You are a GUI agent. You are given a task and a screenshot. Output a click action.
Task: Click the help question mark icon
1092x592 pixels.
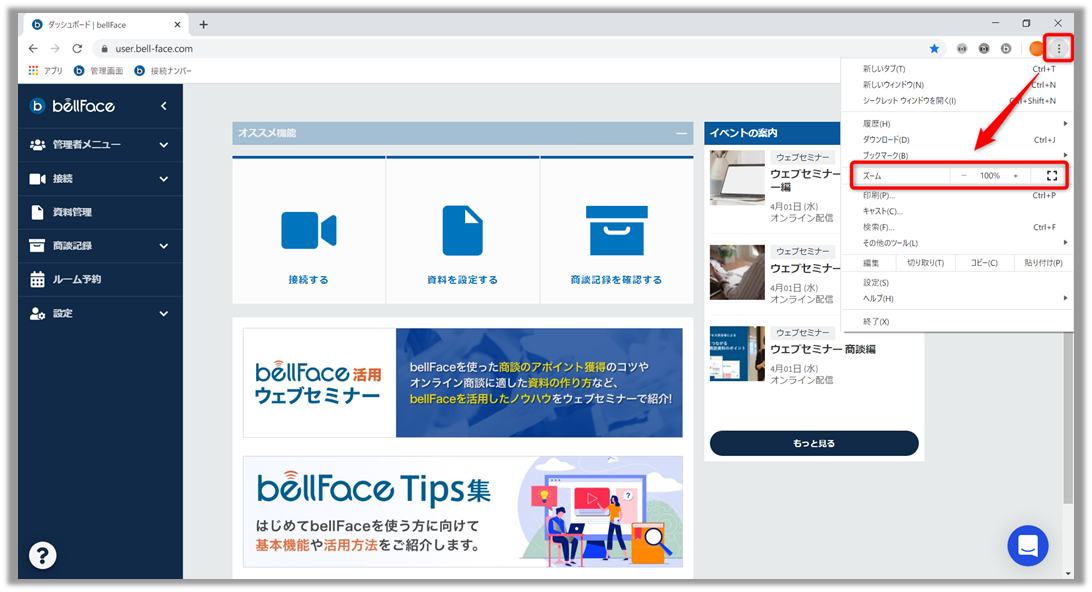pyautogui.click(x=43, y=555)
